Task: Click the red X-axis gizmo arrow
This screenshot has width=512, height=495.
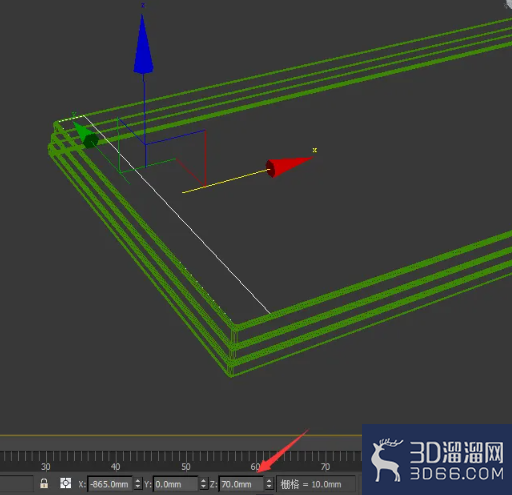Action: (288, 167)
